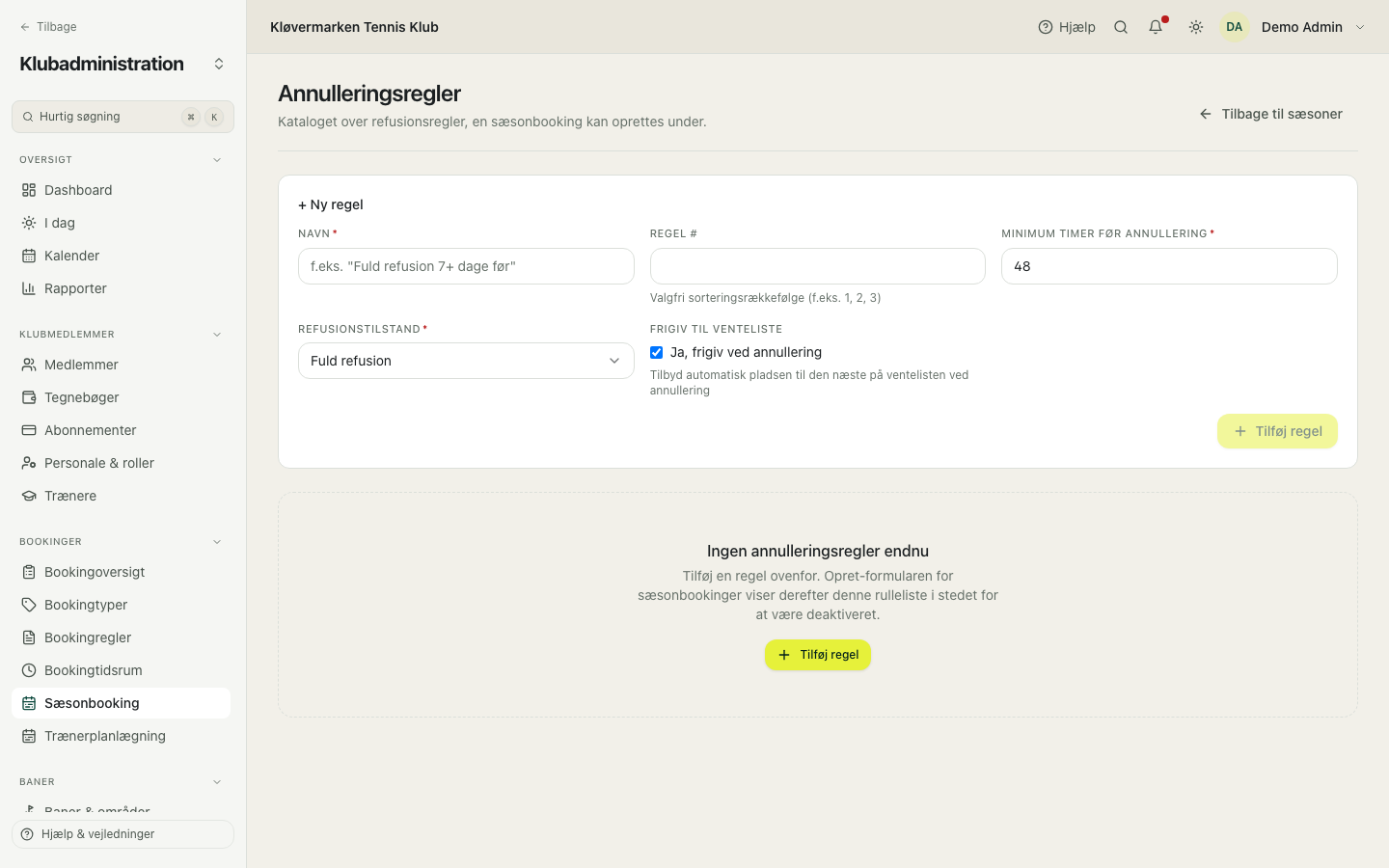Click the Minimum timer før annullering field
The height and width of the screenshot is (868, 1389).
click(1169, 266)
